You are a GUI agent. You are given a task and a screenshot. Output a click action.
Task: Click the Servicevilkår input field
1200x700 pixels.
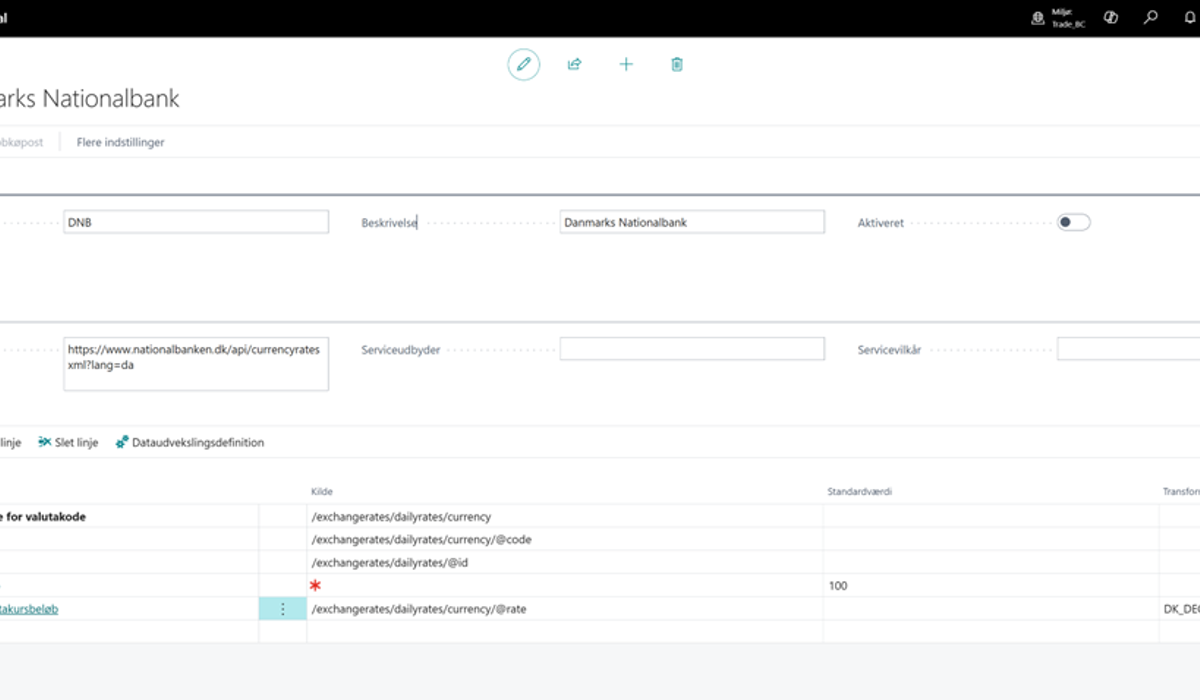pos(1128,349)
